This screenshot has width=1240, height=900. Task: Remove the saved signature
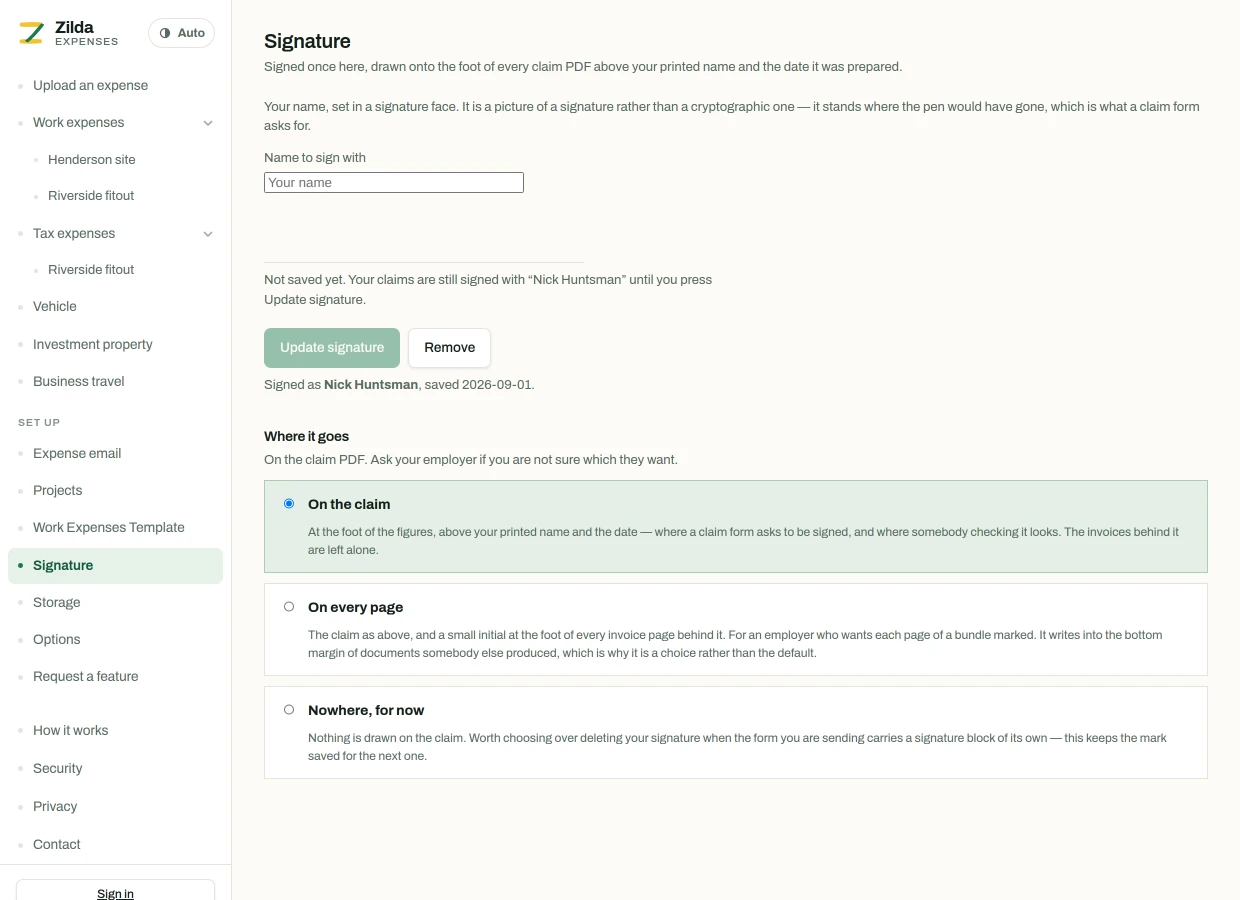449,348
